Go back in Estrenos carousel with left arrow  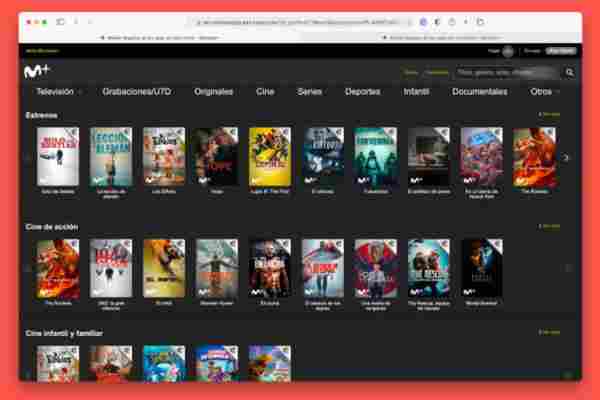[28, 157]
